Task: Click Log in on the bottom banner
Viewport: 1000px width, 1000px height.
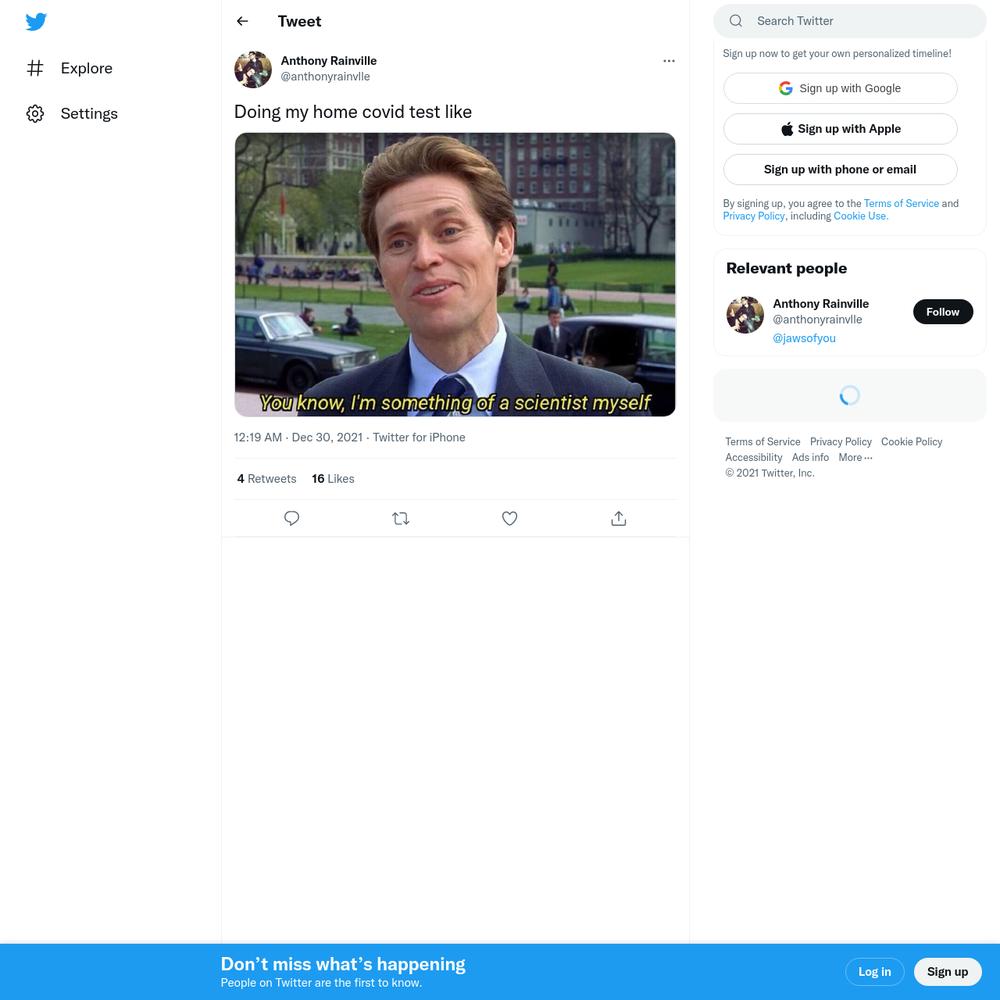Action: pyautogui.click(x=874, y=972)
